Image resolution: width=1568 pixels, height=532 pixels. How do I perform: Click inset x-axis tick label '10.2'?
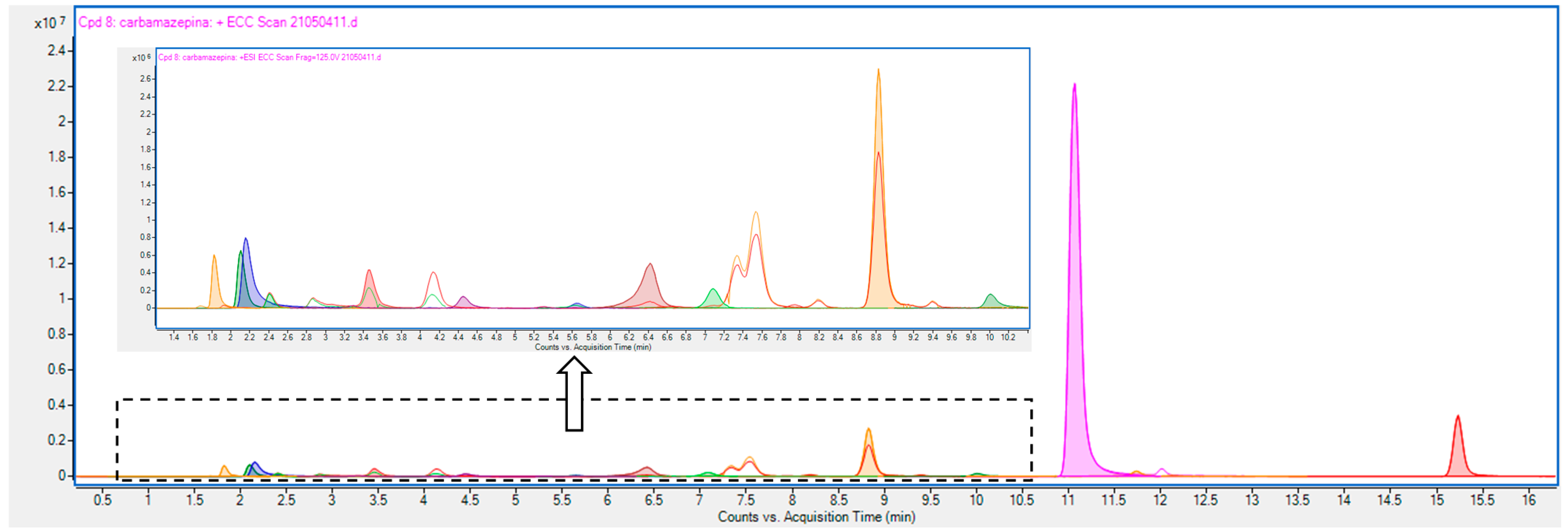[1008, 337]
